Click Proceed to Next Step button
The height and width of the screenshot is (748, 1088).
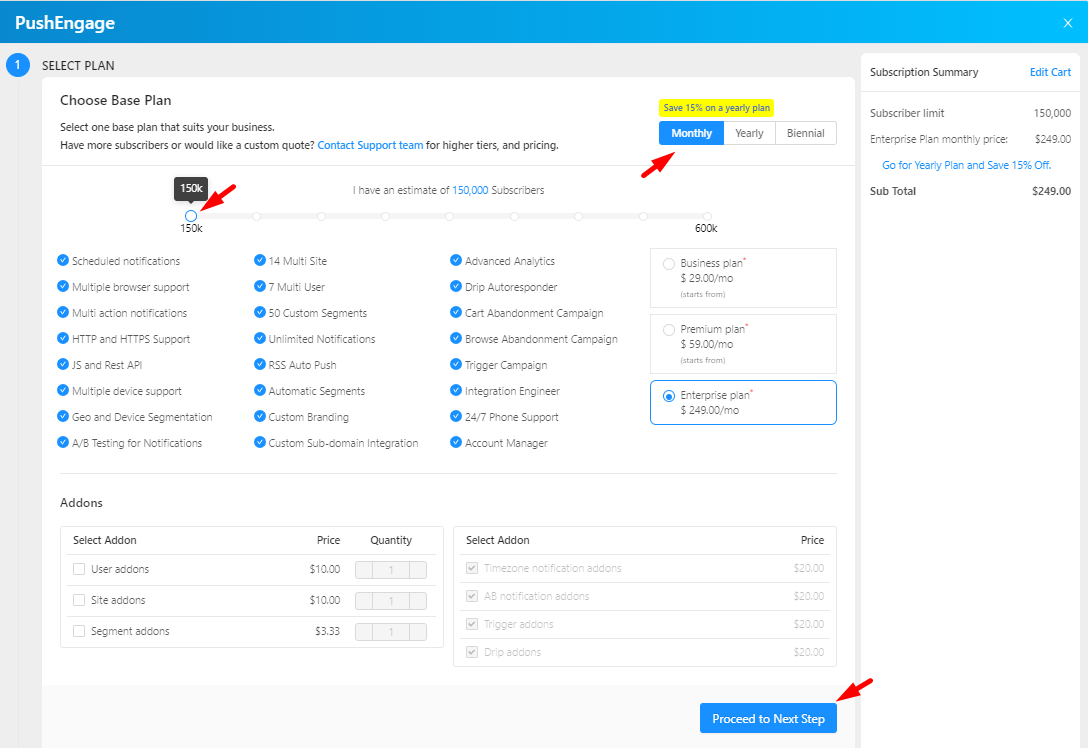click(x=768, y=719)
